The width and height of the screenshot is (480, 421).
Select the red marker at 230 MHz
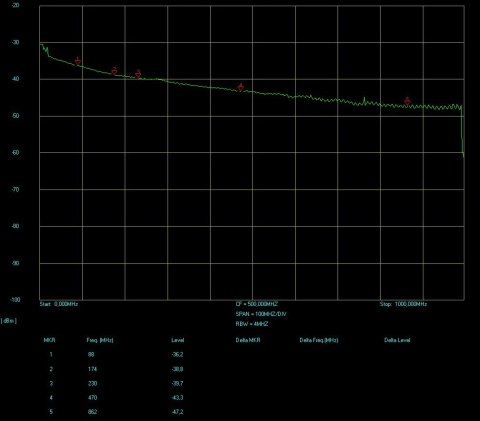pos(138,74)
